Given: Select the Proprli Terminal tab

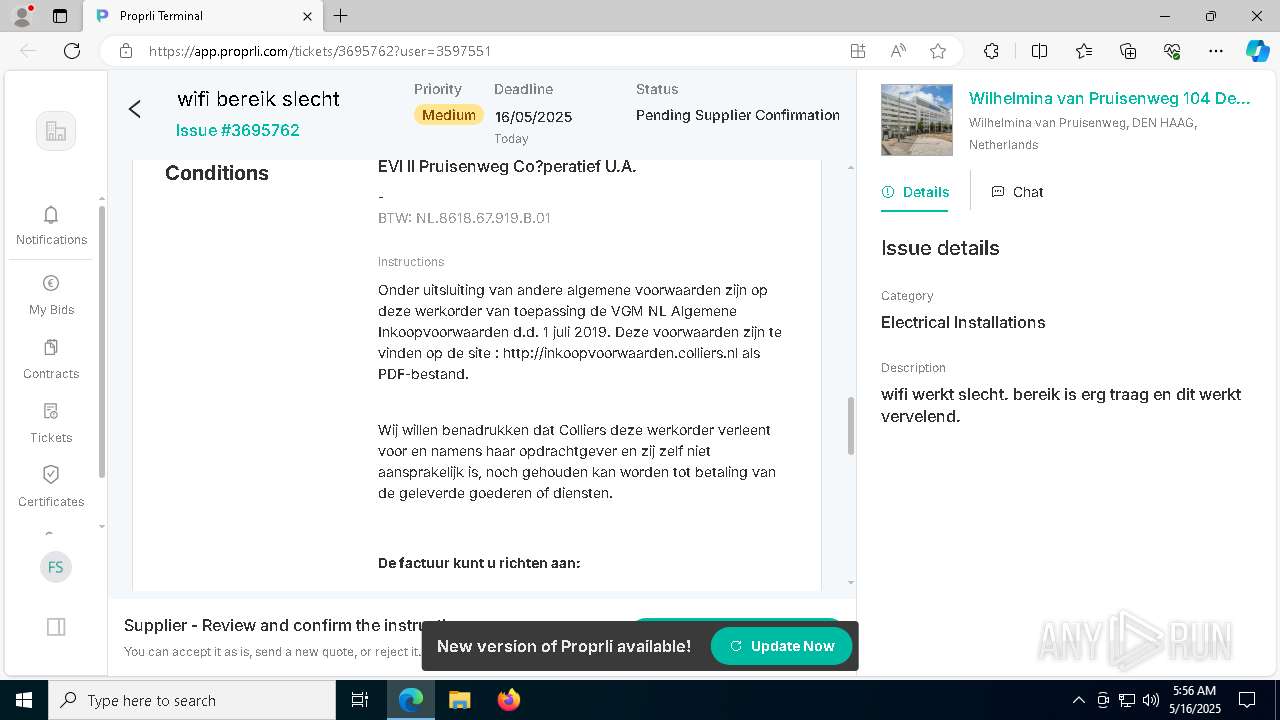Looking at the screenshot, I should pyautogui.click(x=202, y=16).
